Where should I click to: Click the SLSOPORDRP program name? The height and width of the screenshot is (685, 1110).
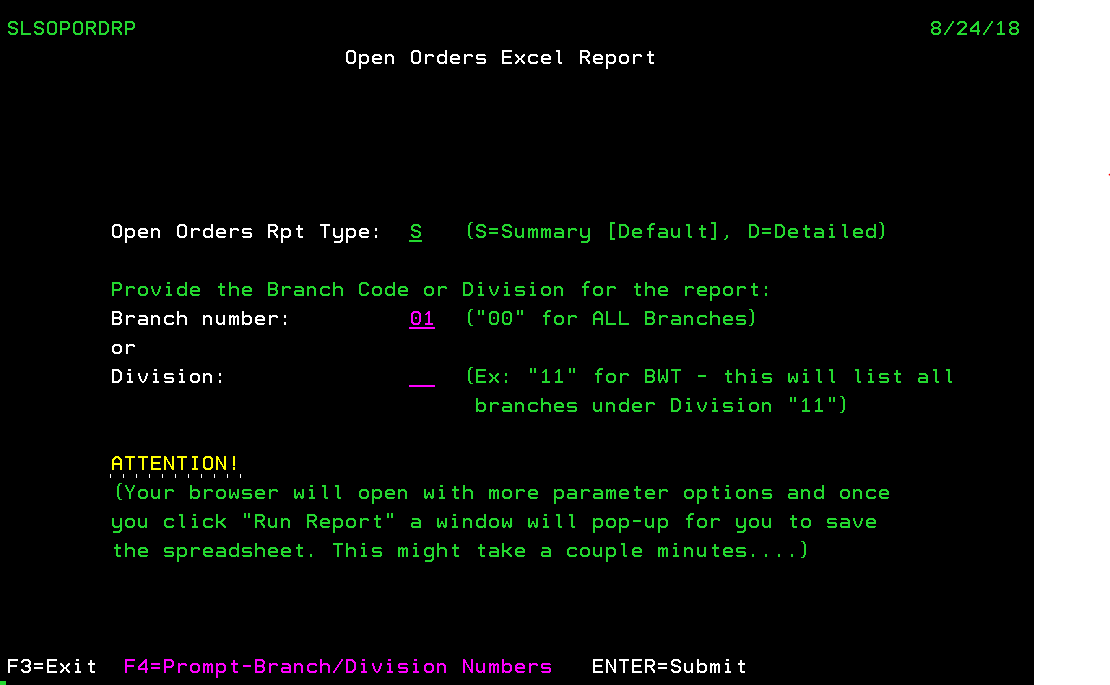pyautogui.click(x=71, y=28)
